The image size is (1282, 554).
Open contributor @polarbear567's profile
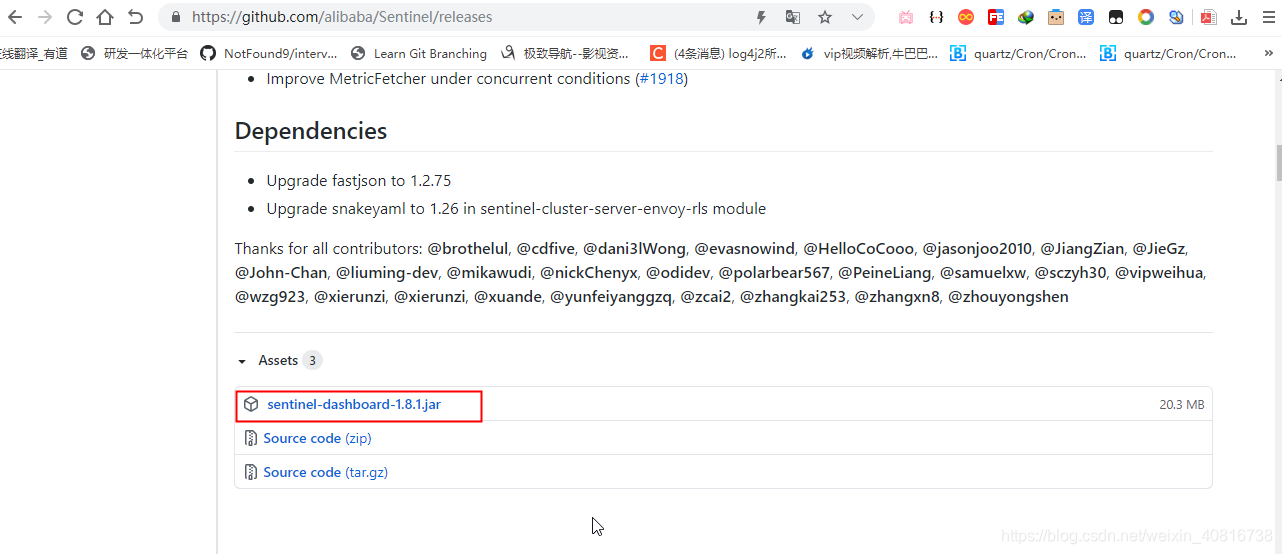774,272
